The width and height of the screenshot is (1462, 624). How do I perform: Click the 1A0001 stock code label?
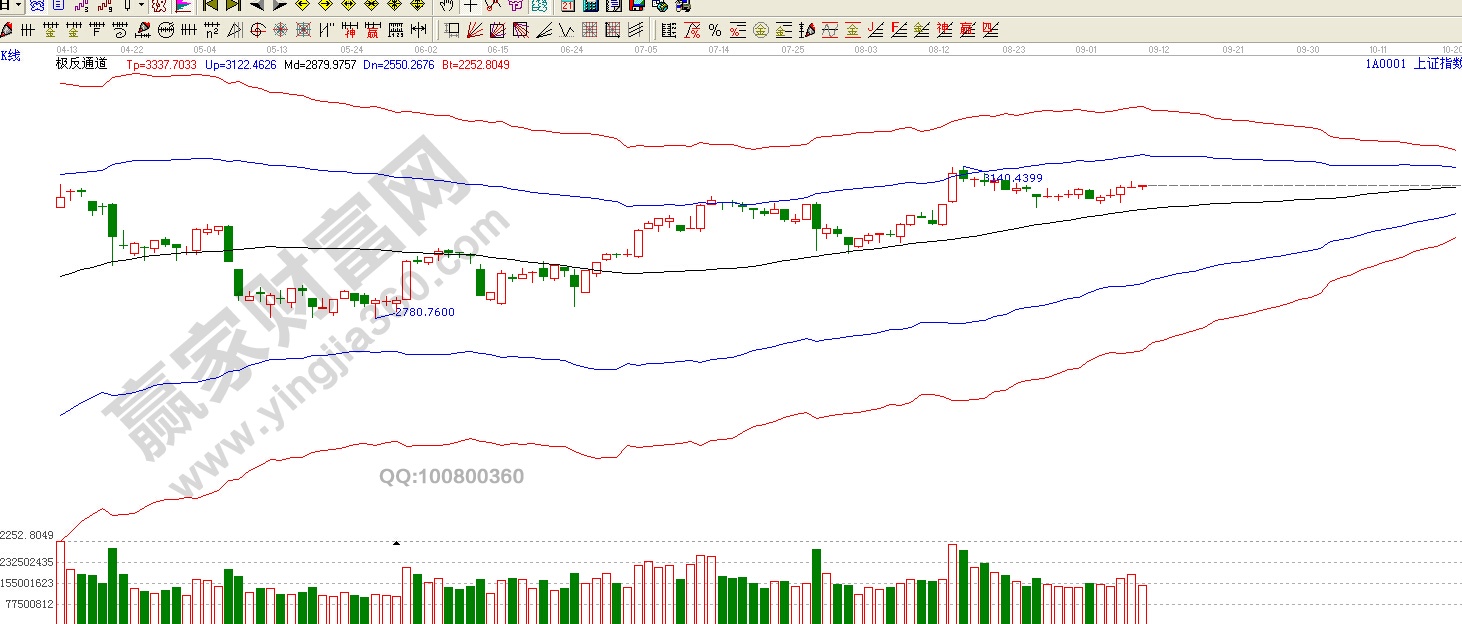pos(1385,63)
